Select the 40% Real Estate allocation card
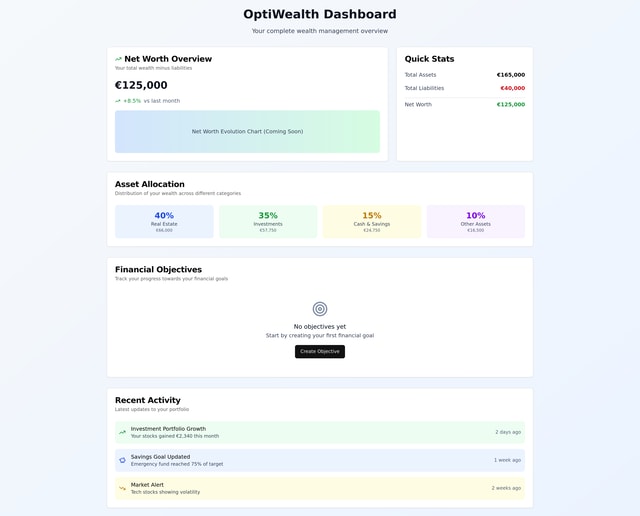Image resolution: width=640 pixels, height=516 pixels. [164, 222]
